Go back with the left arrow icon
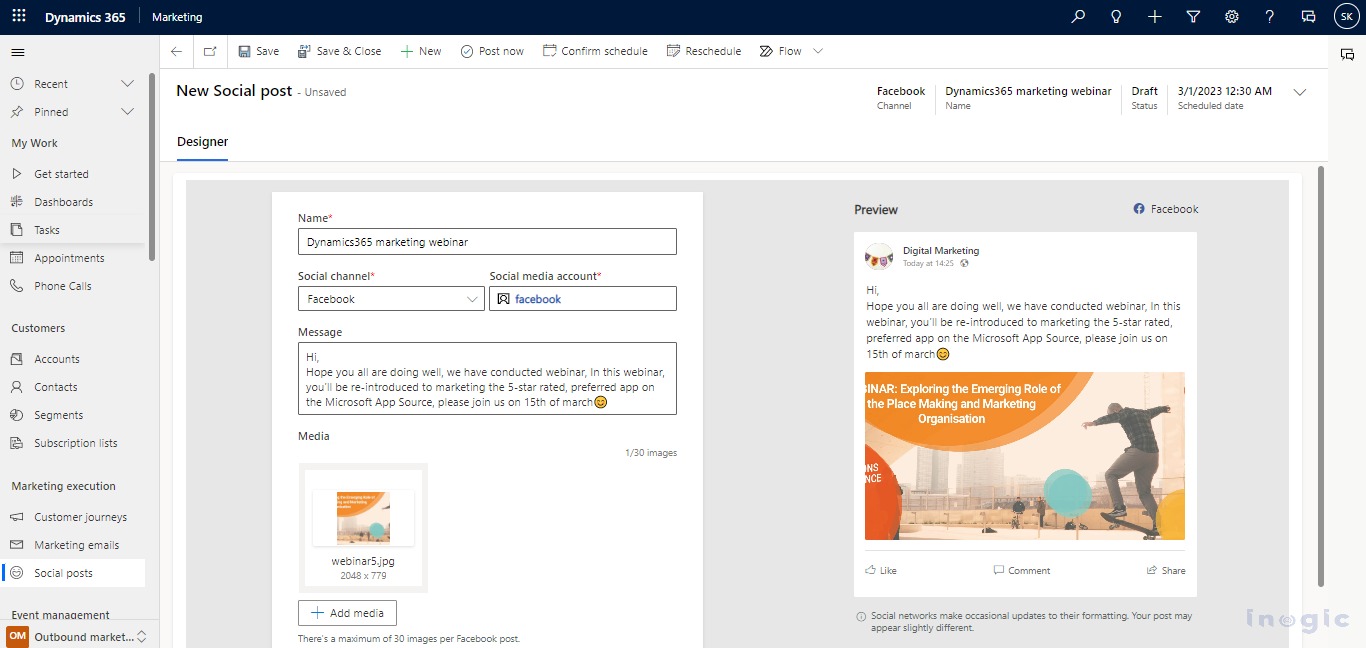Image resolution: width=1366 pixels, height=648 pixels. pos(177,51)
